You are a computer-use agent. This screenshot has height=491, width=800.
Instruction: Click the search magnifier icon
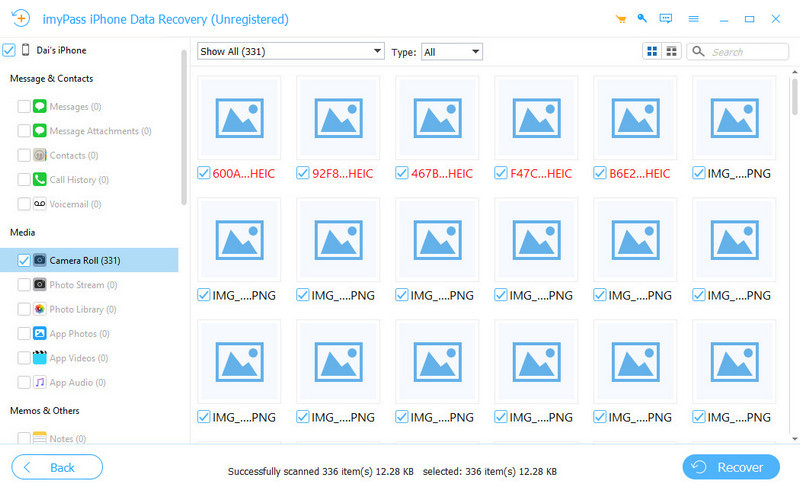[698, 52]
